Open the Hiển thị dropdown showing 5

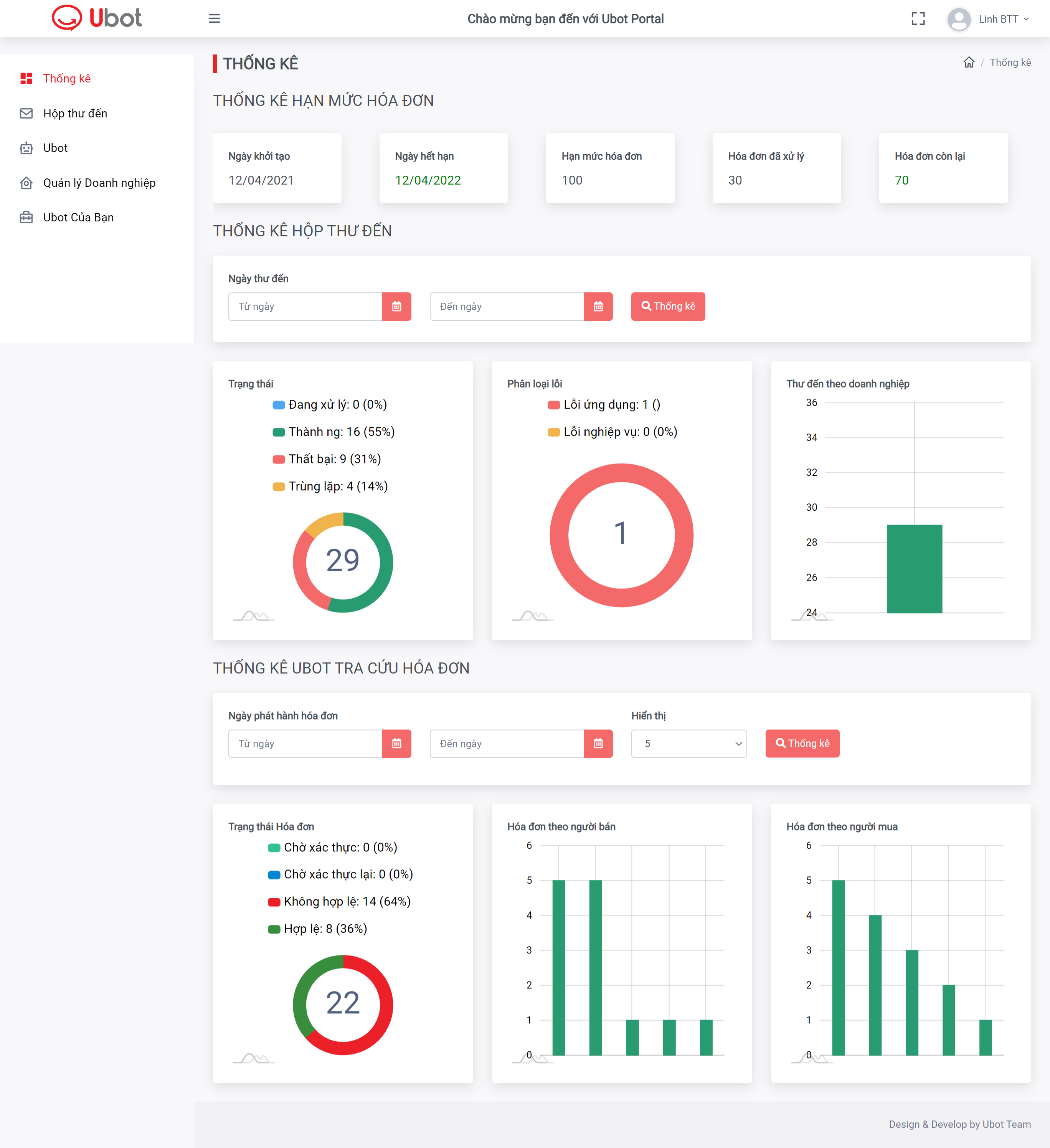[x=689, y=744]
